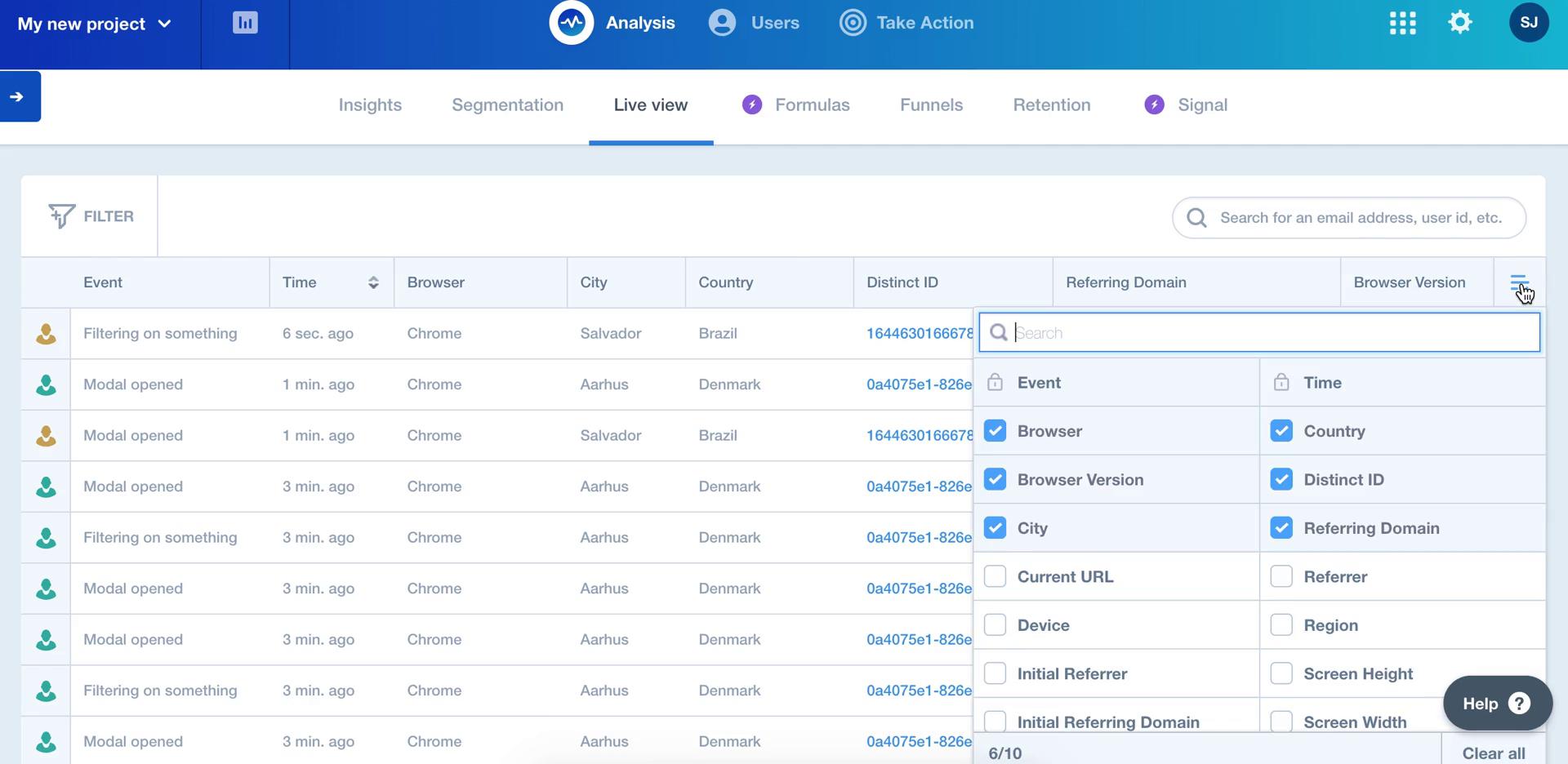Open the dashboard chart icon

point(245,23)
